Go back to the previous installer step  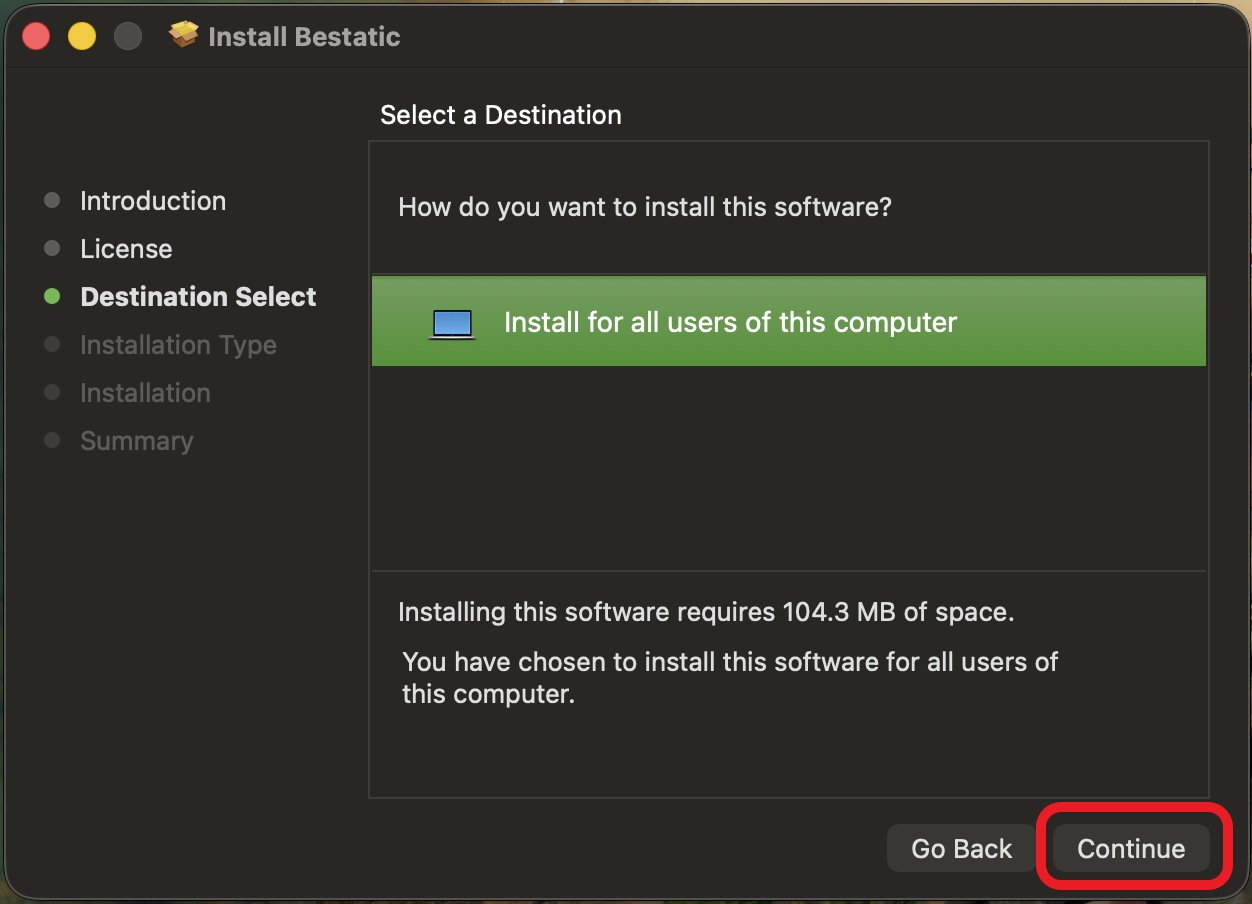961,849
